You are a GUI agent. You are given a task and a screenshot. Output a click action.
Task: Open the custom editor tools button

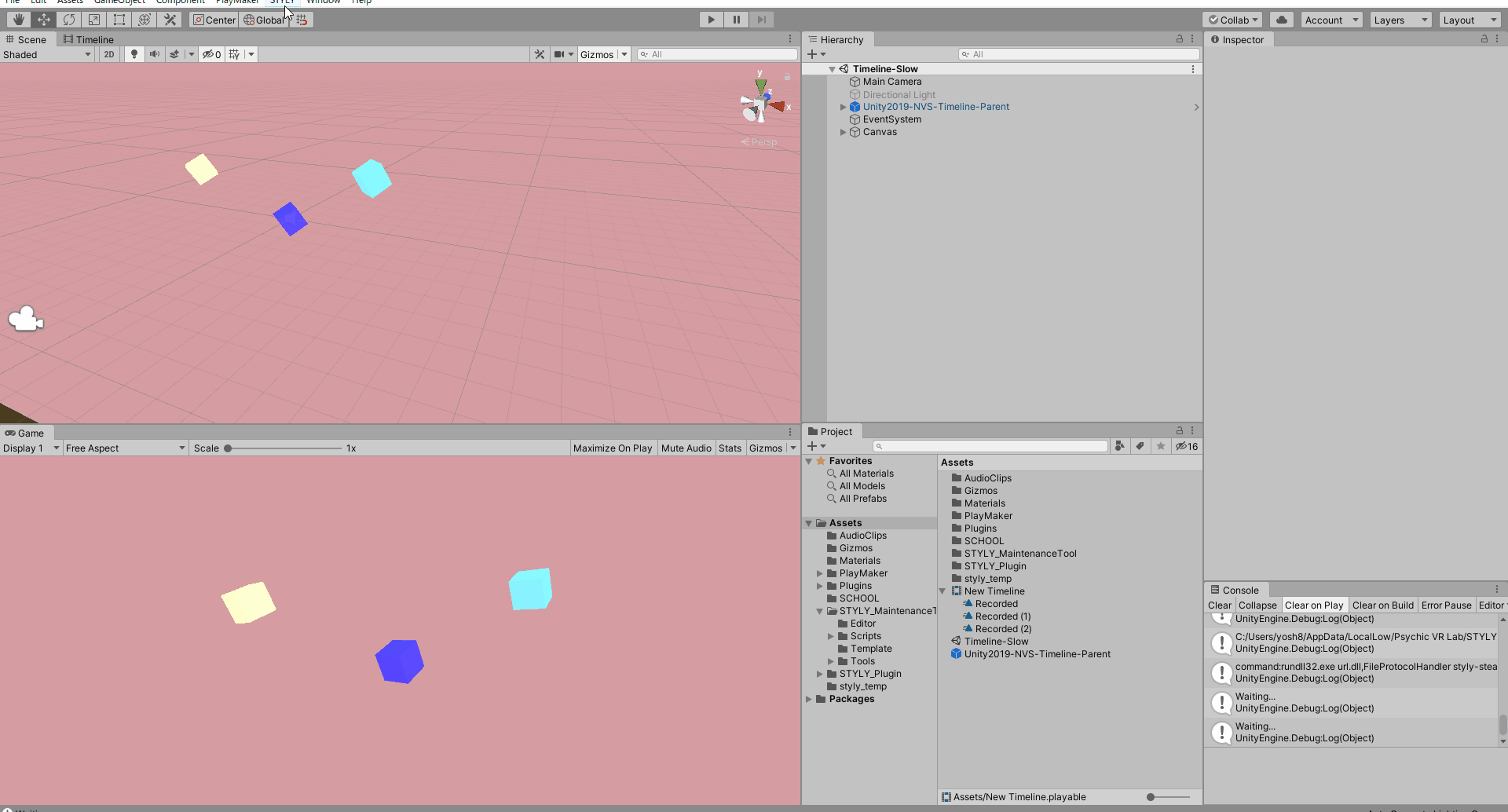click(x=169, y=20)
